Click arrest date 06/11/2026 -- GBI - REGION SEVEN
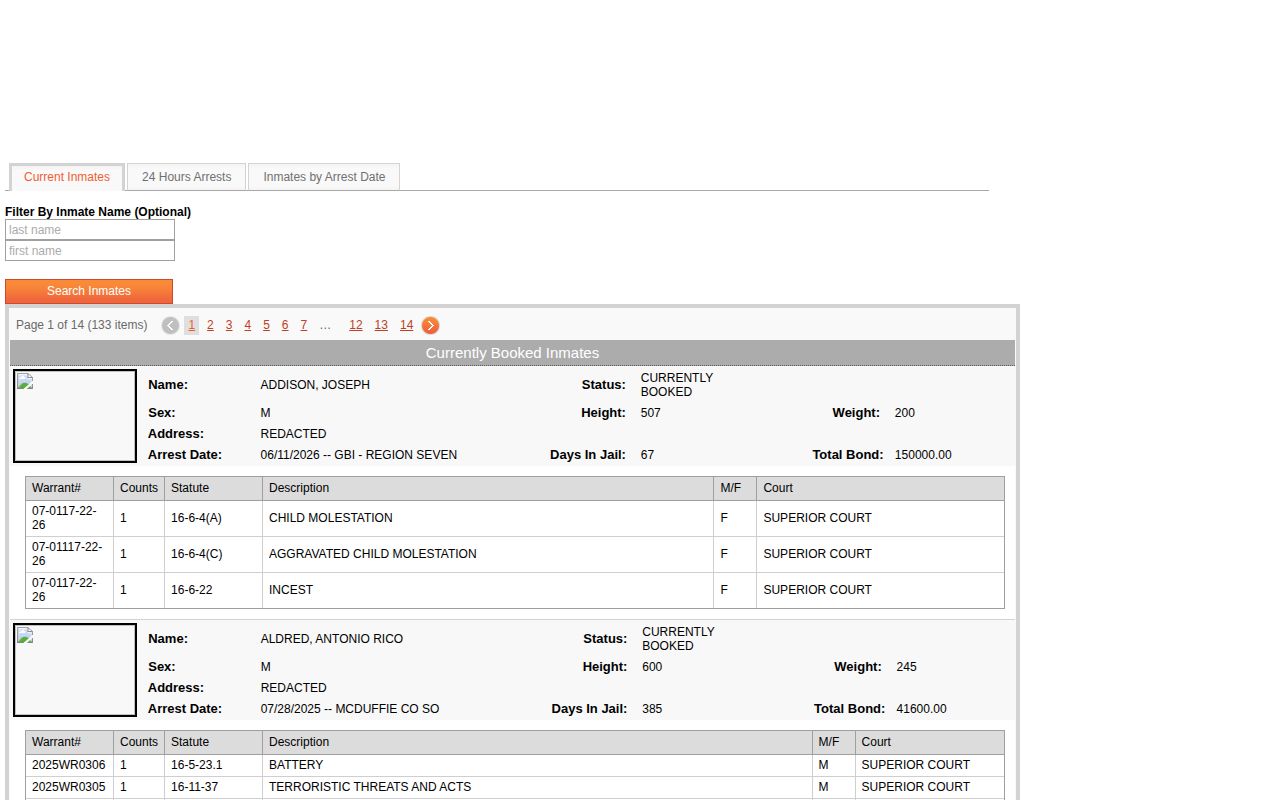 (359, 455)
